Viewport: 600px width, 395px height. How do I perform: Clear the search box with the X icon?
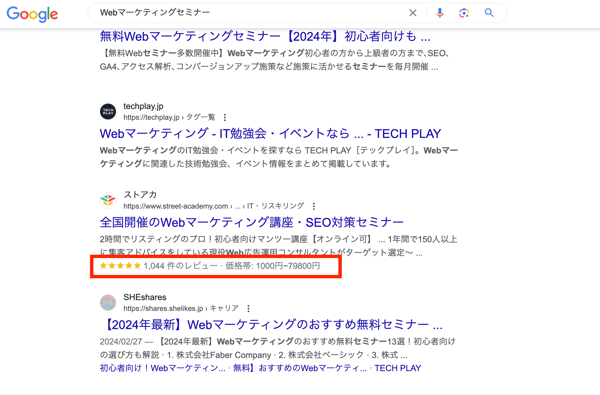412,13
